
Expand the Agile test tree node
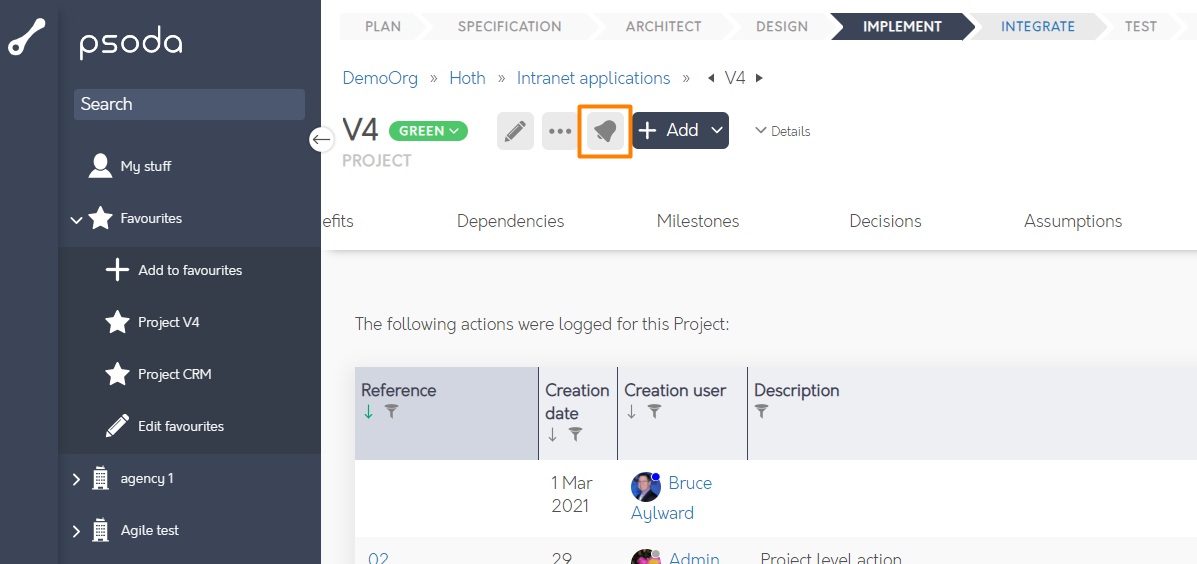76,531
